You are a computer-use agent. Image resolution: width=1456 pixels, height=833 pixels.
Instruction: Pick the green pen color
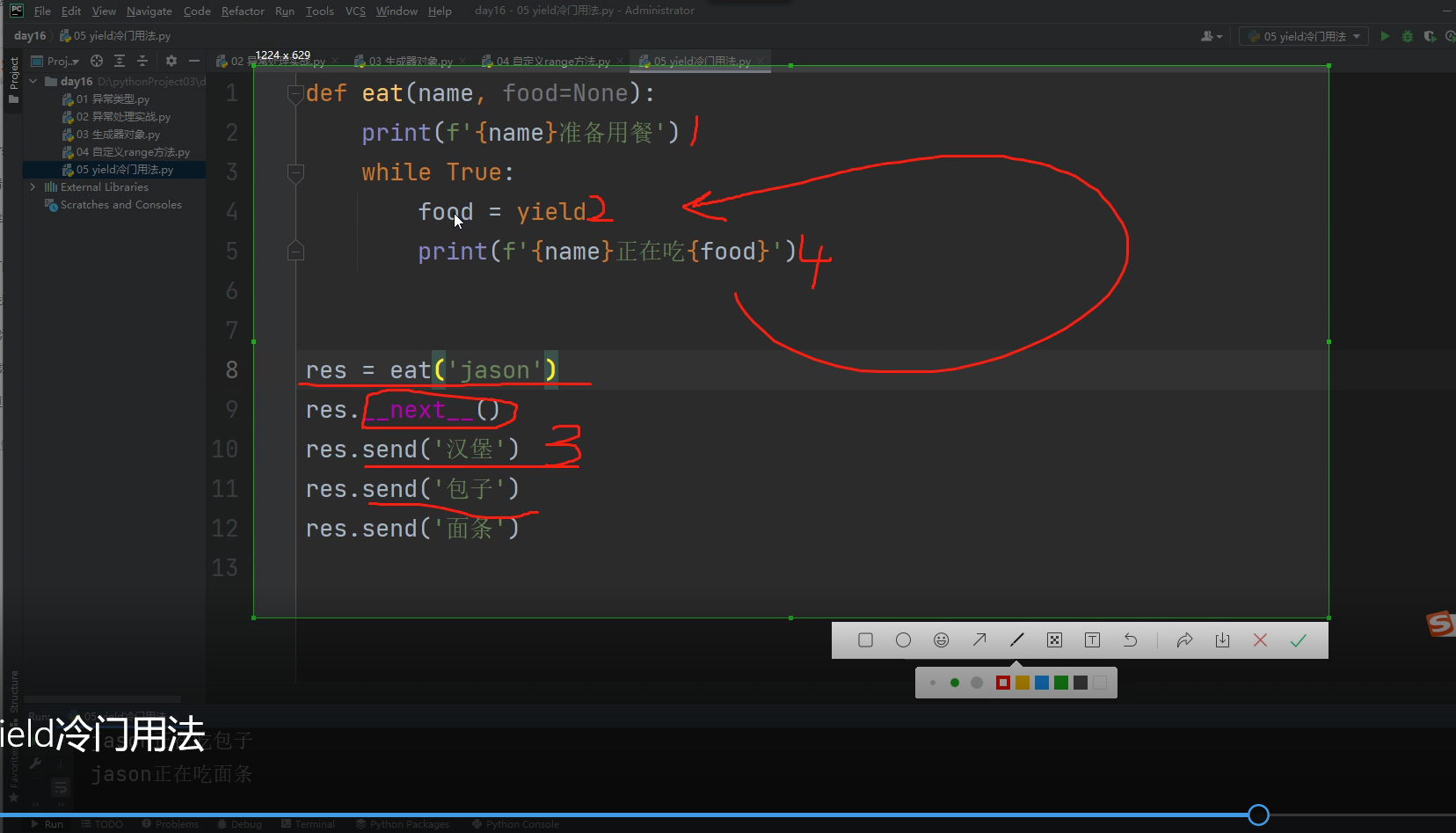pos(1061,683)
